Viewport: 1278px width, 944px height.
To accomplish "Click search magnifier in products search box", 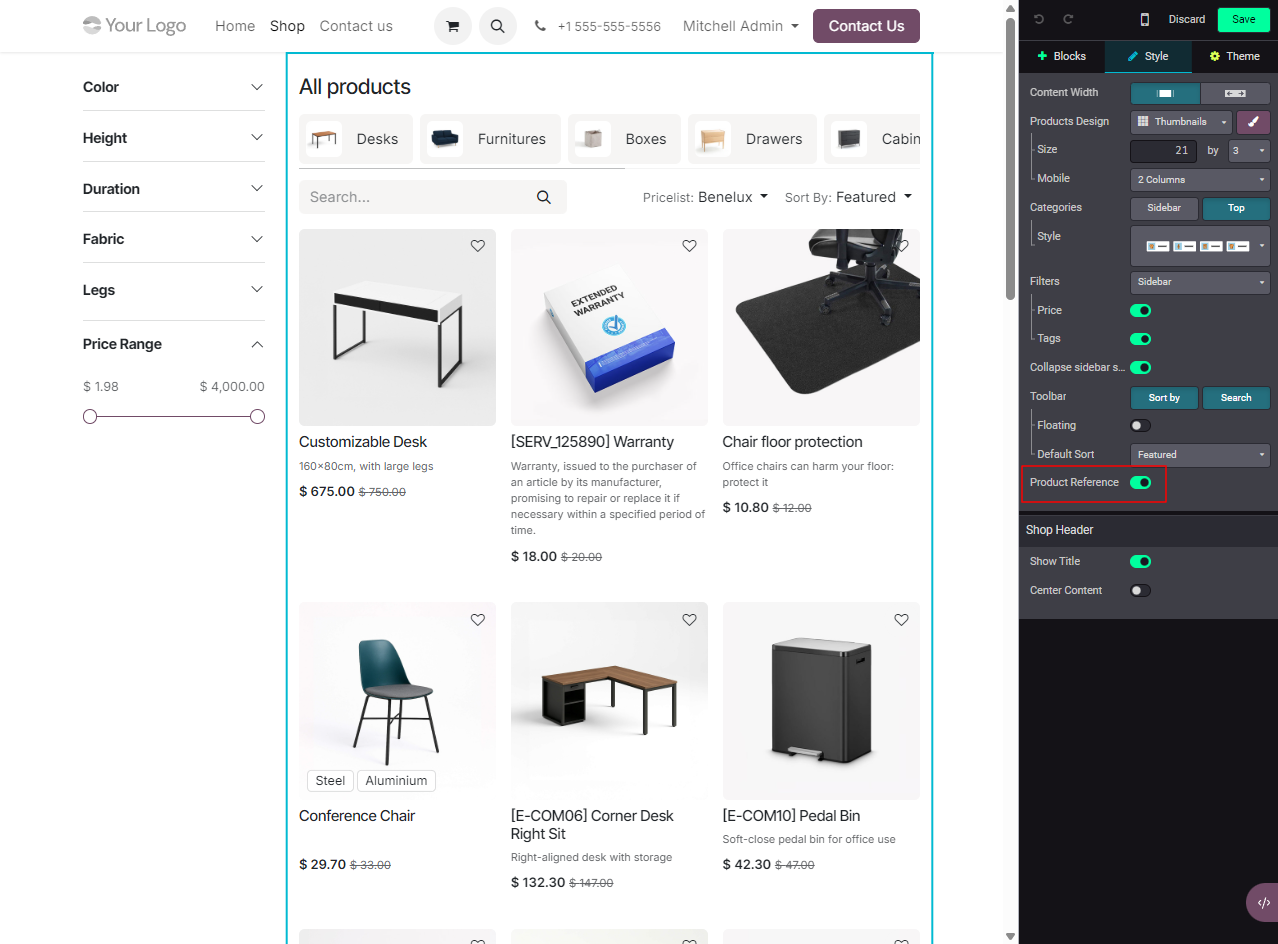I will [544, 197].
